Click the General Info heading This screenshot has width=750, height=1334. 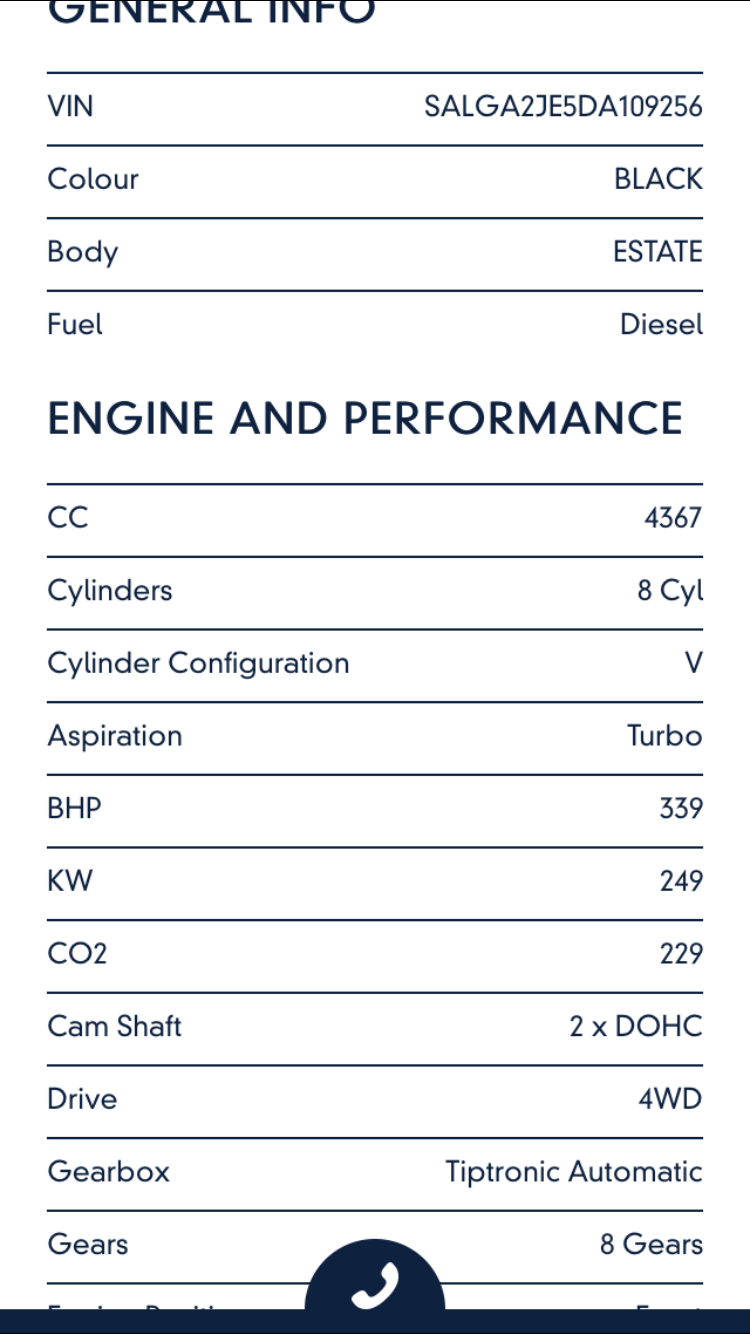211,12
